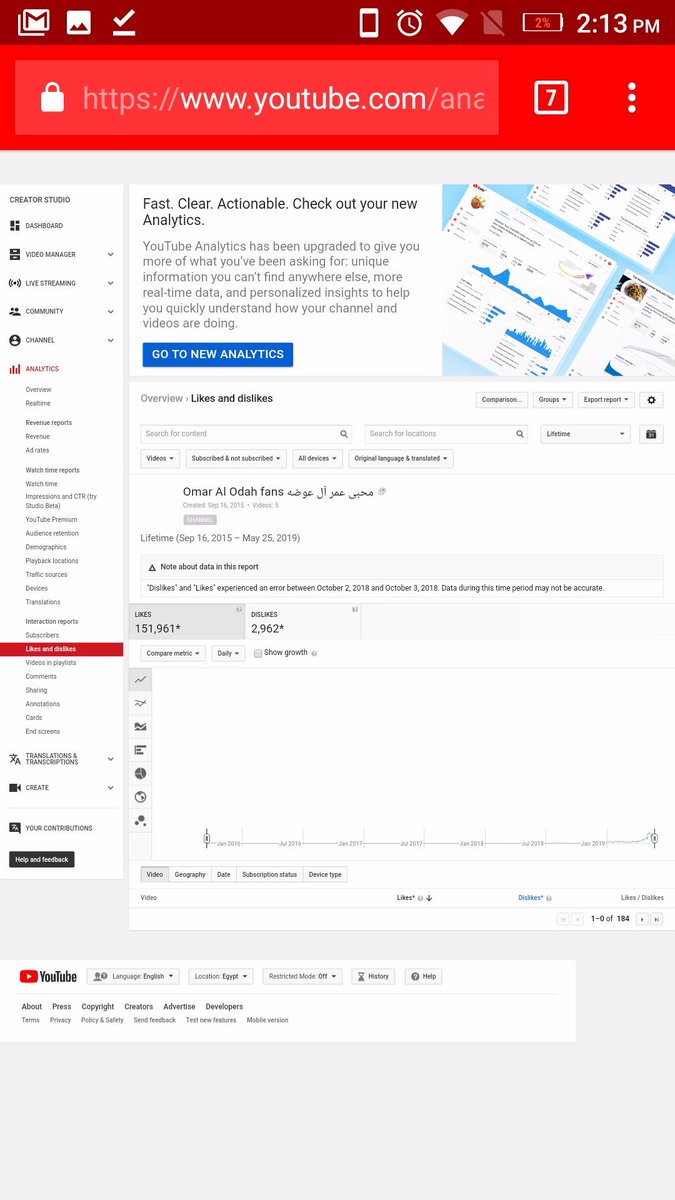
Task: Select the stacked area chart view
Action: 140,726
